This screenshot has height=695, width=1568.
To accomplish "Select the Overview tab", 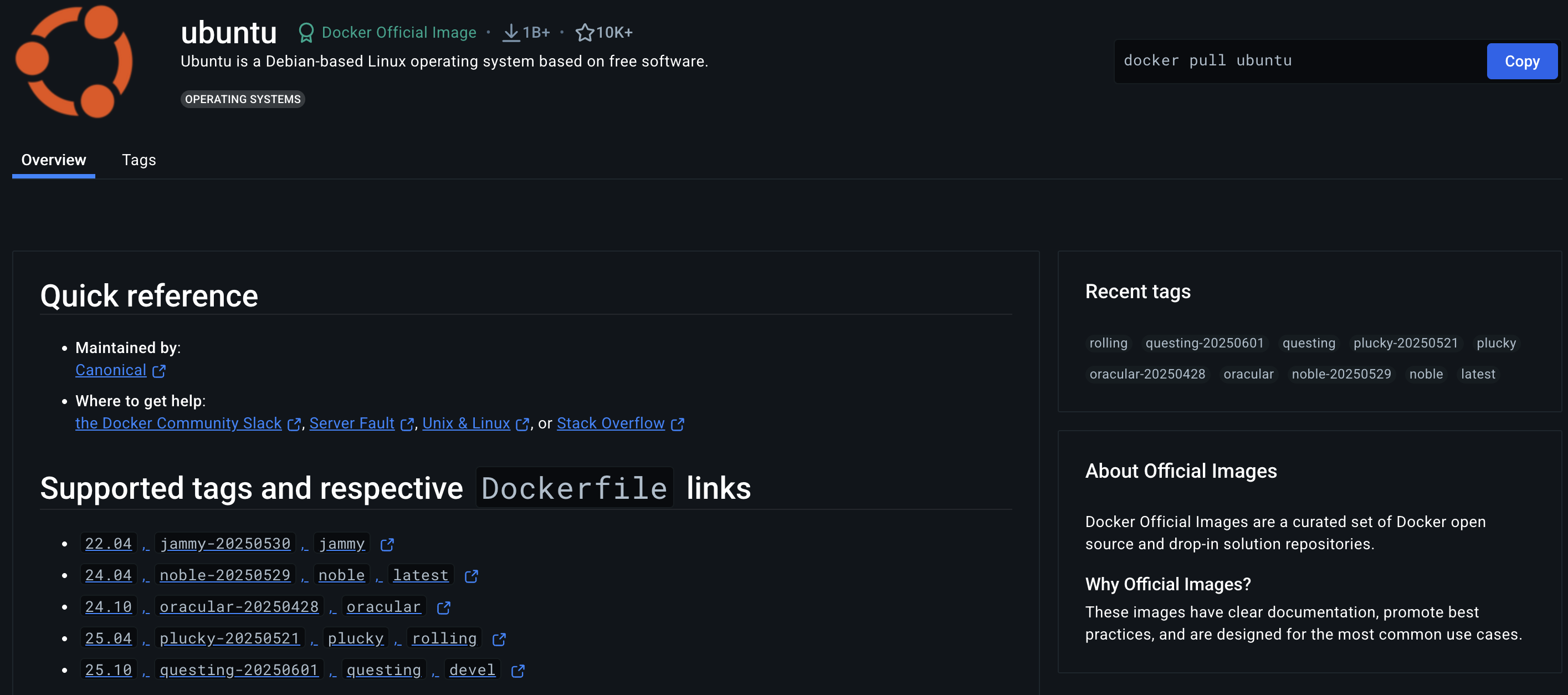I will click(x=54, y=160).
